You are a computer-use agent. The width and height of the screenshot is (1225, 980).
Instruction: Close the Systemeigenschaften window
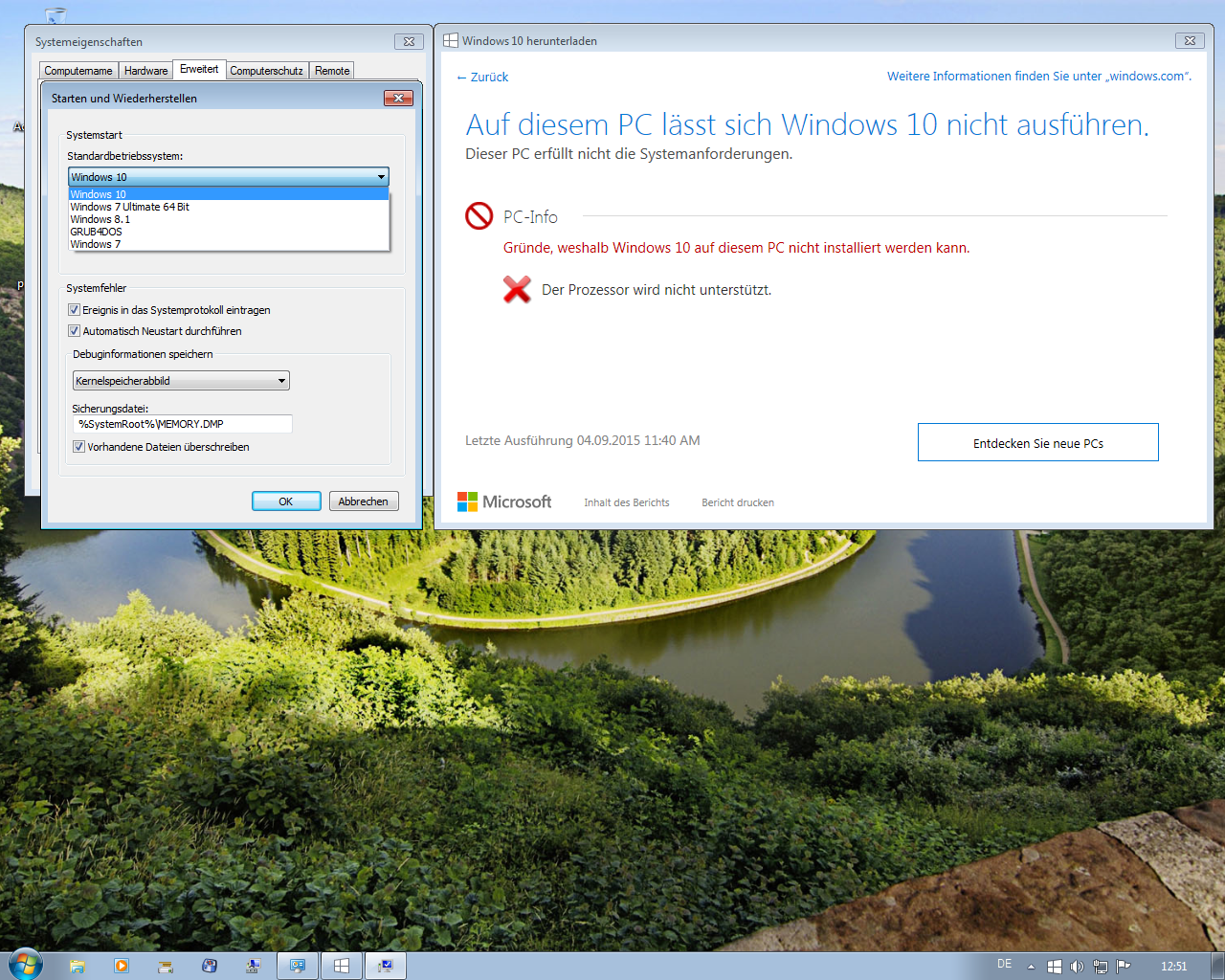(x=409, y=41)
